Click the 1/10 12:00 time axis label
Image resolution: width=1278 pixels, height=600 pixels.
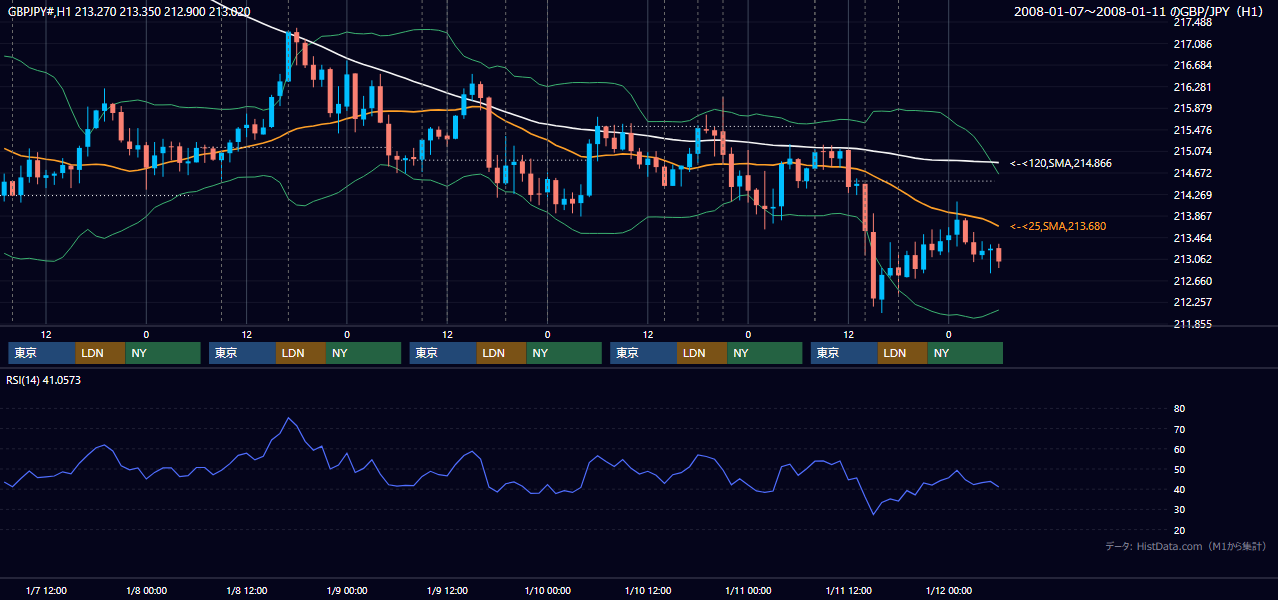click(647, 591)
